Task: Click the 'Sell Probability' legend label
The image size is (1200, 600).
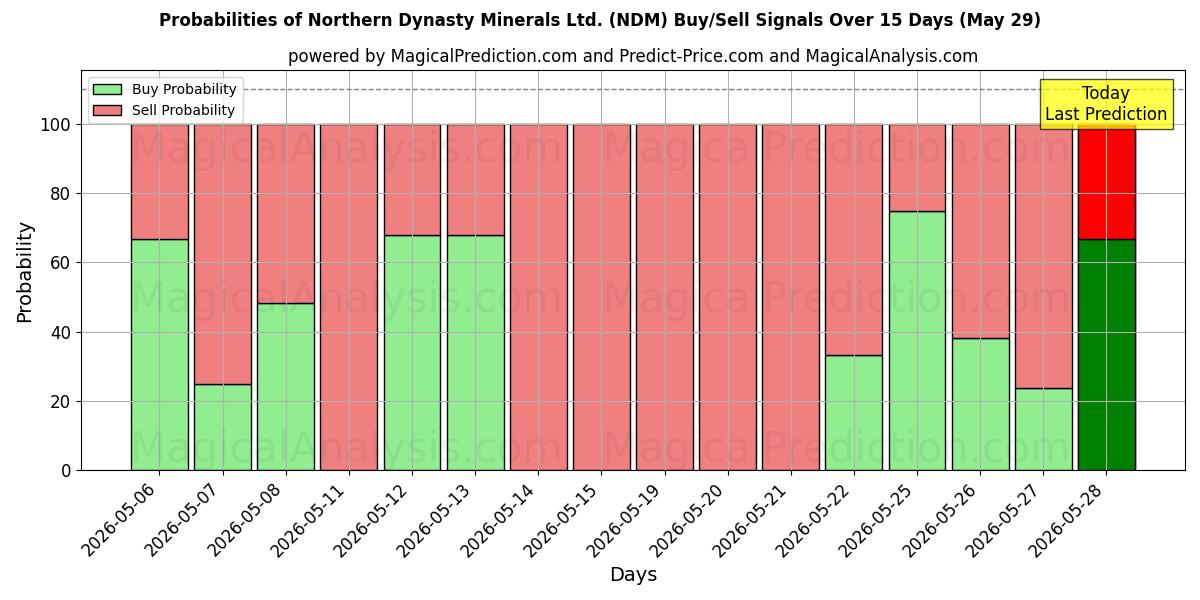Action: pyautogui.click(x=183, y=110)
